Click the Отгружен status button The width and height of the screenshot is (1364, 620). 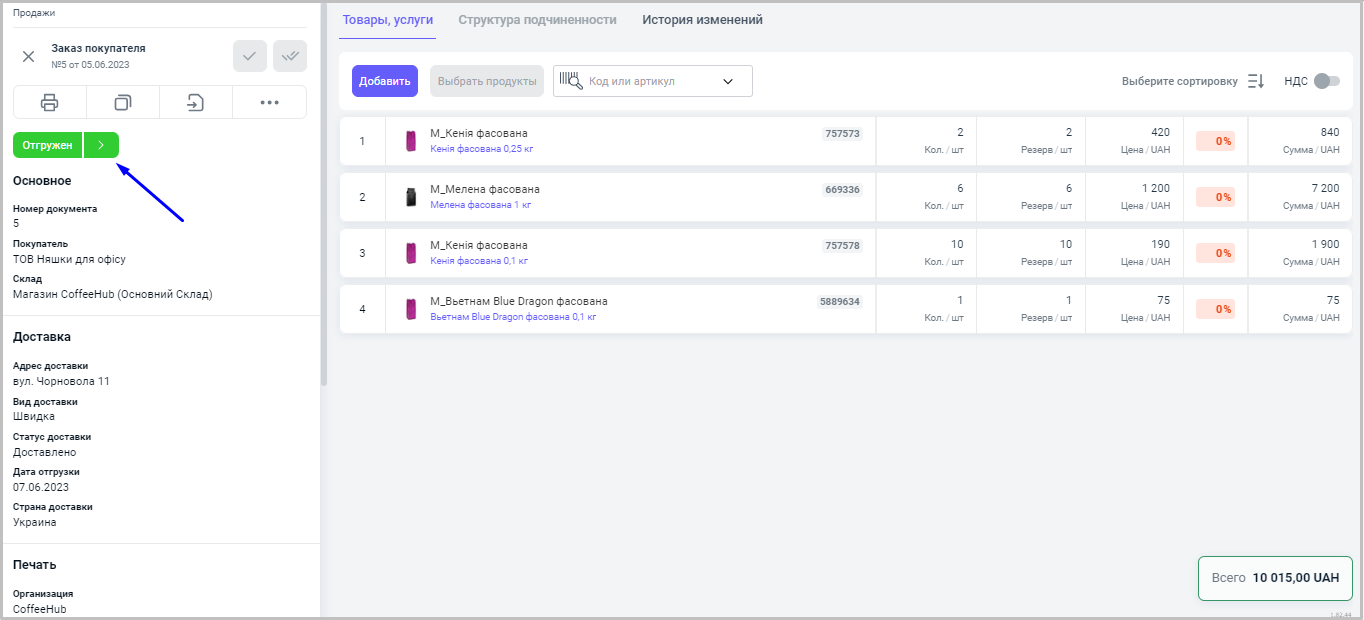point(48,145)
